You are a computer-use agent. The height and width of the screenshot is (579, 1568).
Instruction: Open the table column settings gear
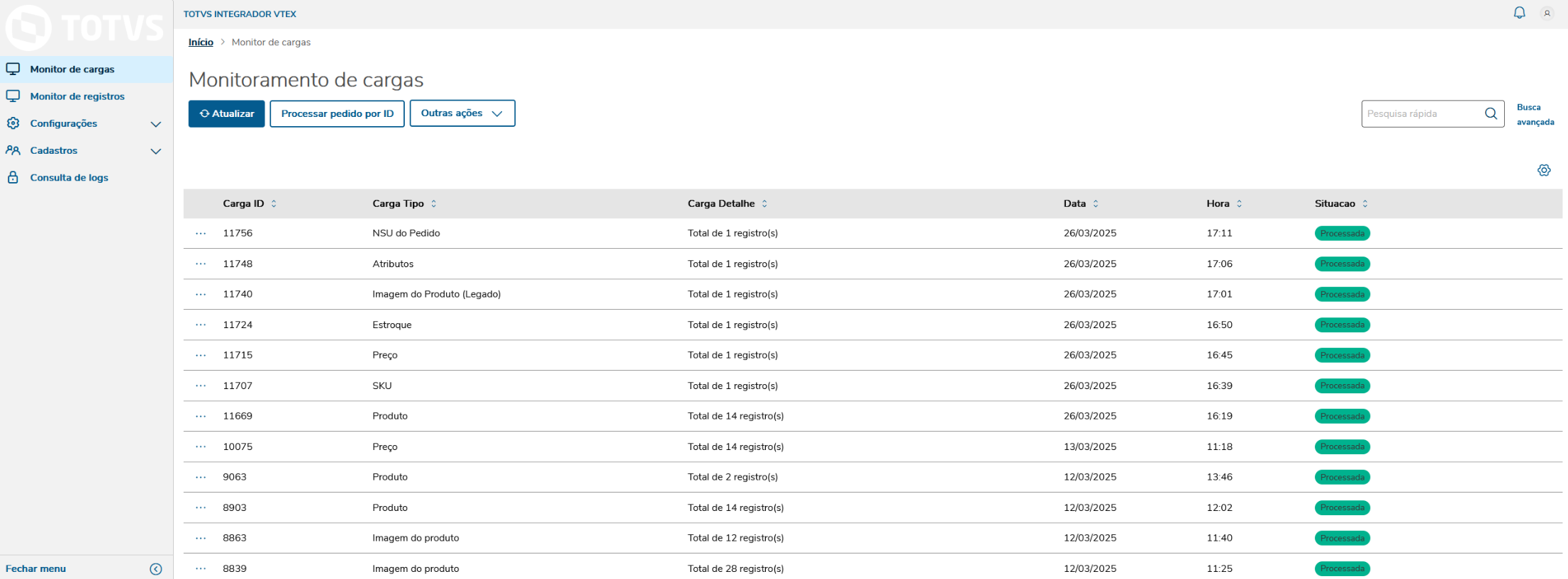point(1544,170)
